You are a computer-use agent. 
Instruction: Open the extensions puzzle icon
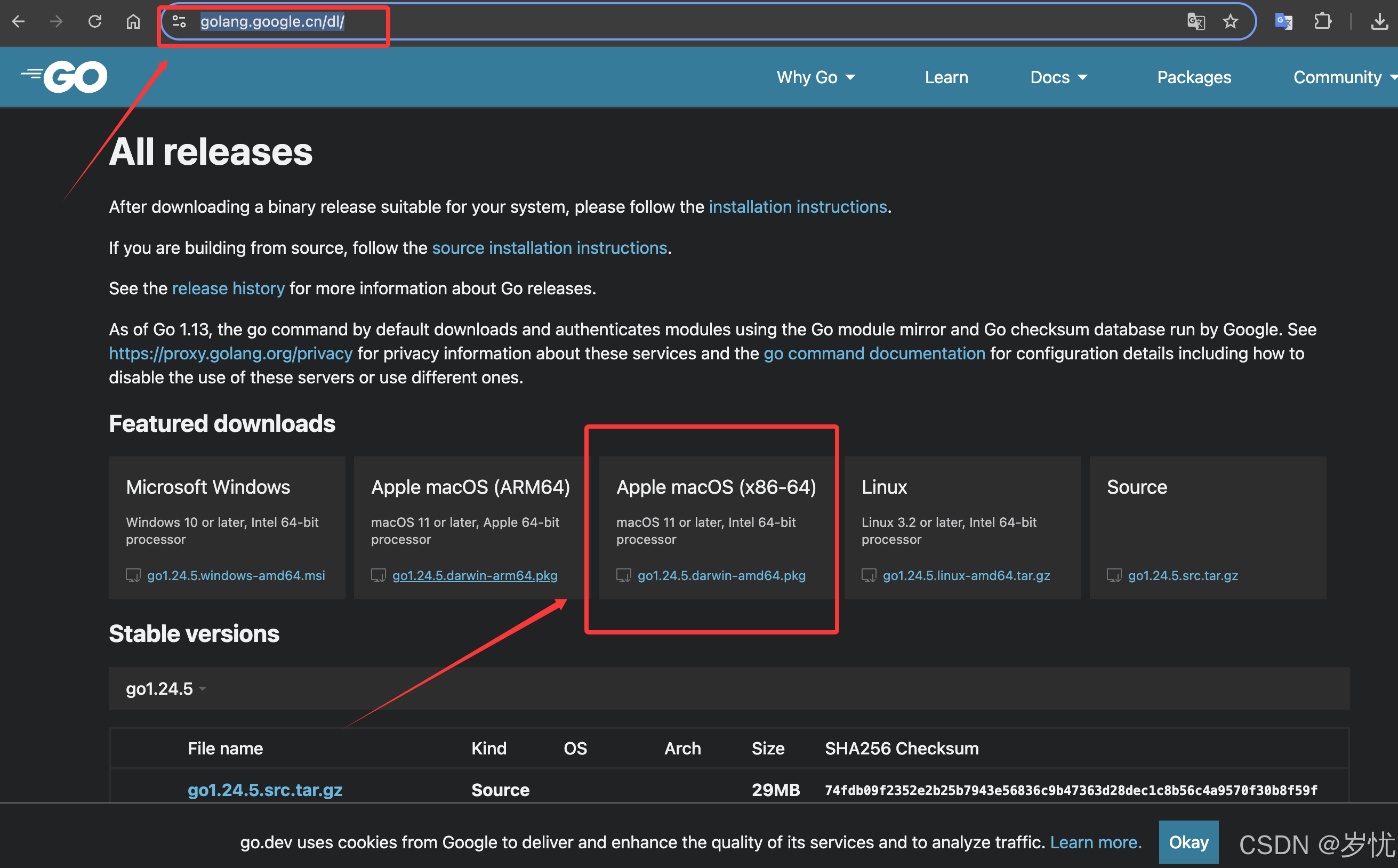click(x=1322, y=22)
